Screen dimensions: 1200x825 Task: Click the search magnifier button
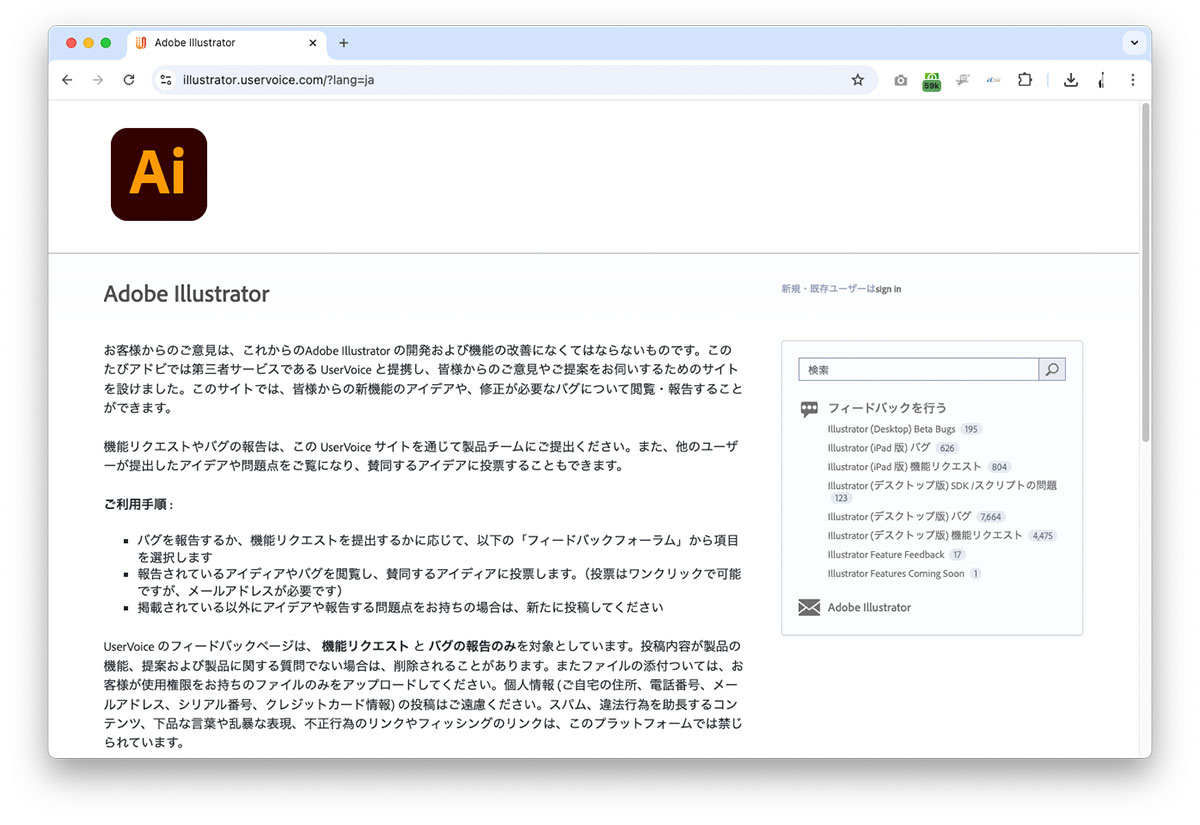1052,369
